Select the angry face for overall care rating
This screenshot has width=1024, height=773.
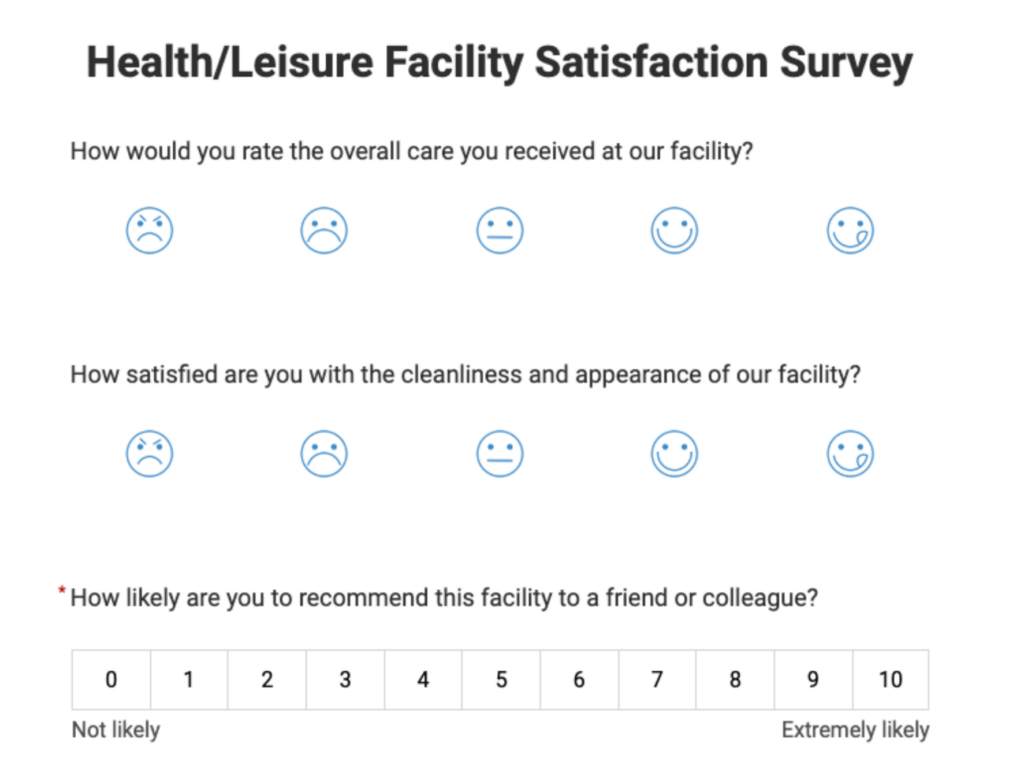coord(149,229)
